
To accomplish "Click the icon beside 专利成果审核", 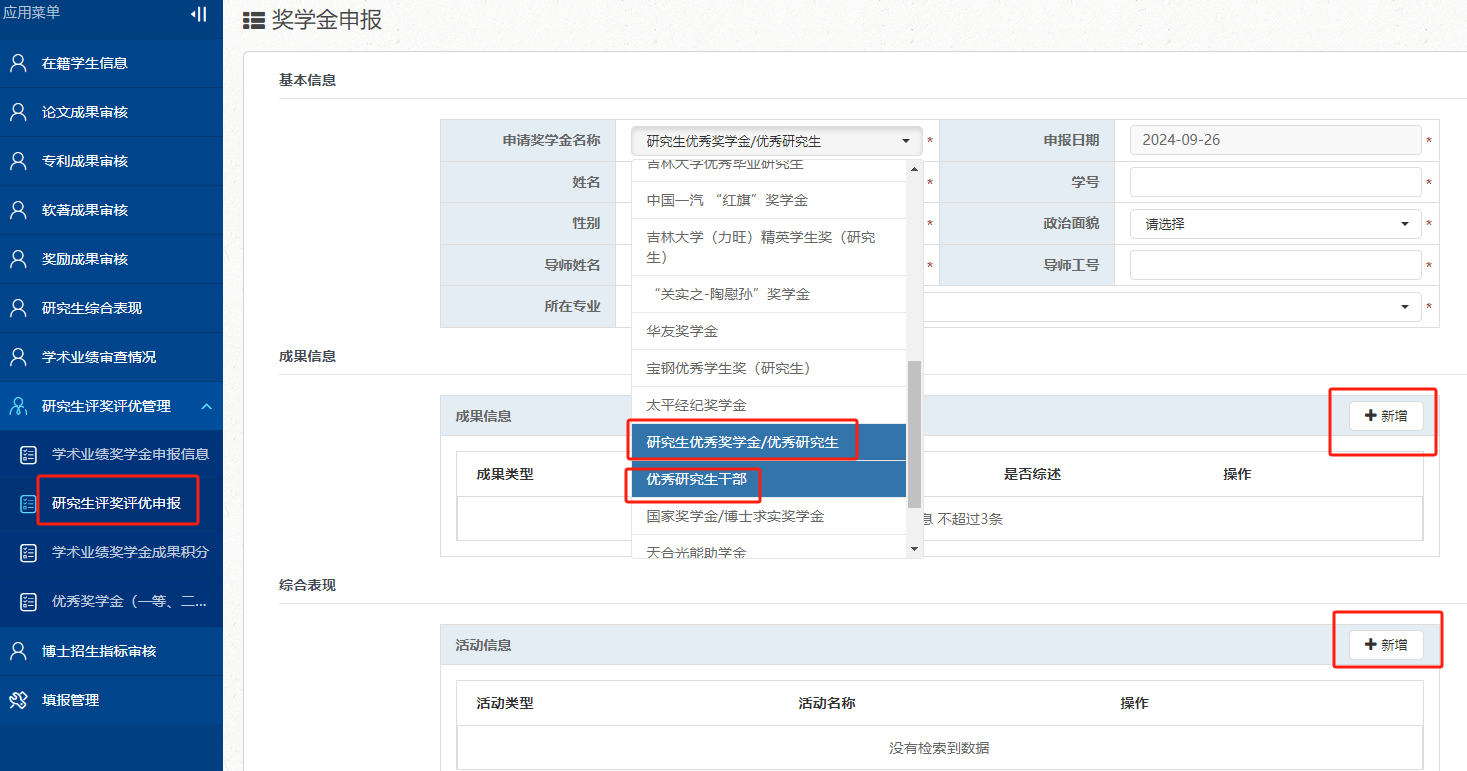I will coord(18,161).
